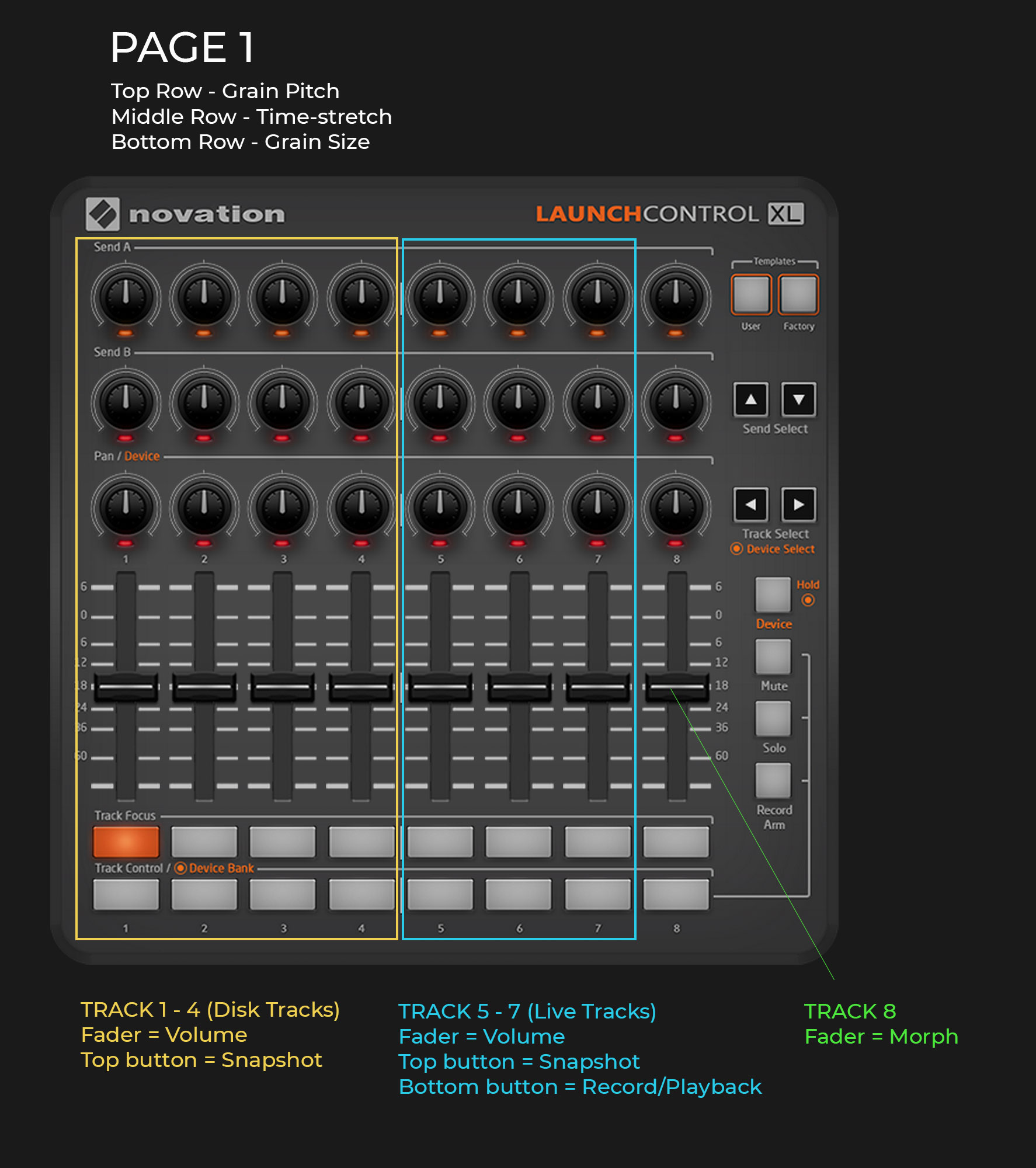Image resolution: width=1036 pixels, height=1168 pixels.
Task: Click the lit orange Track Focus button 1
Action: tap(126, 842)
